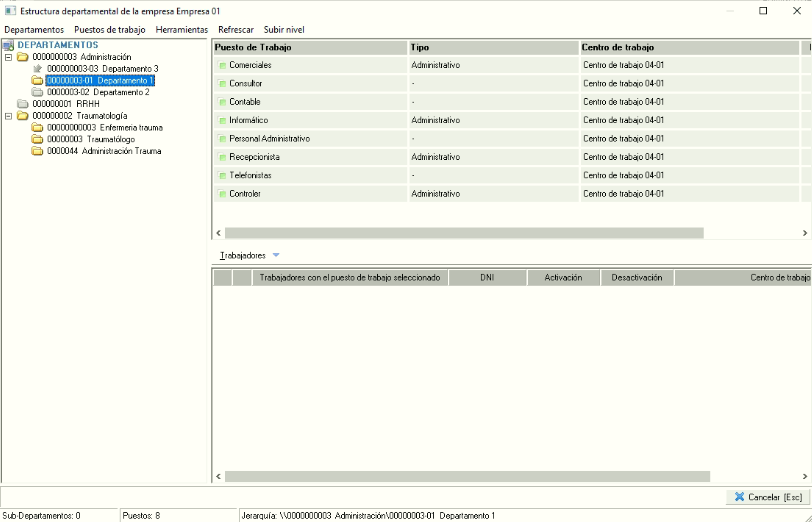The image size is (812, 522).
Task: Click the green icon beside Recepcionista
Action: [222, 157]
